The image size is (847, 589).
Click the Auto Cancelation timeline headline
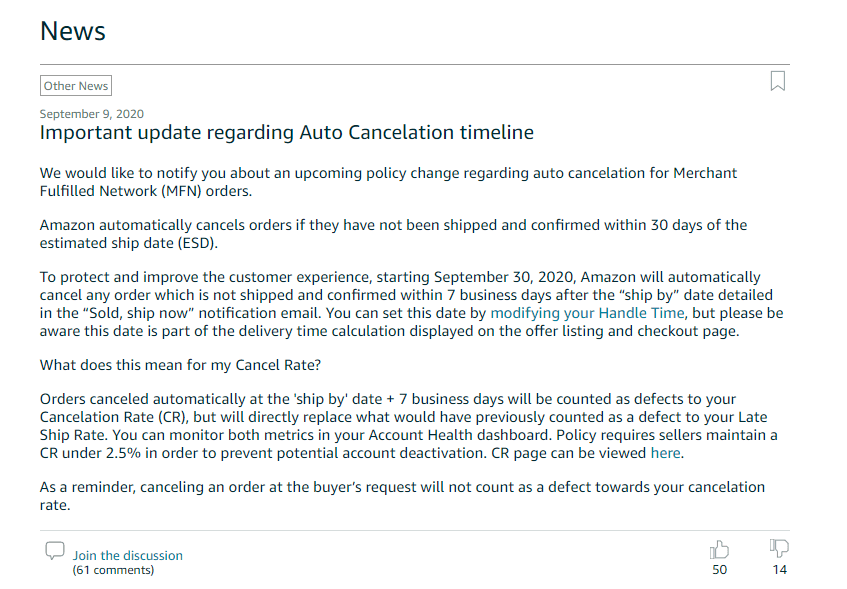pos(287,132)
